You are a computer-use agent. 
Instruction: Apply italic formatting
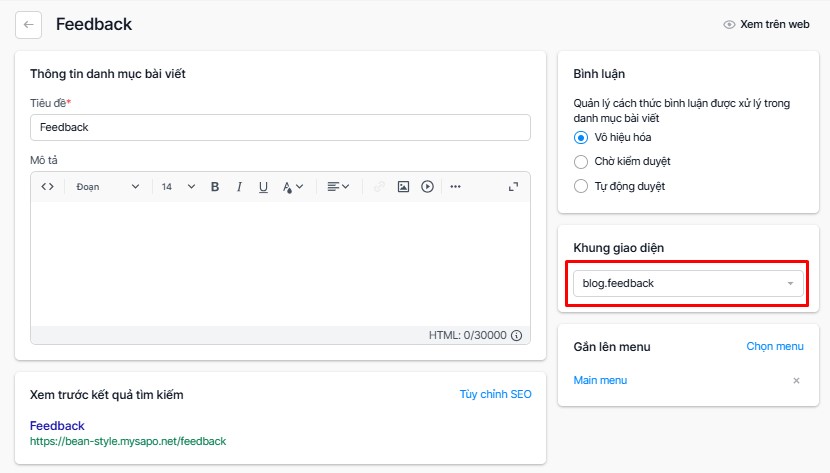click(x=239, y=186)
